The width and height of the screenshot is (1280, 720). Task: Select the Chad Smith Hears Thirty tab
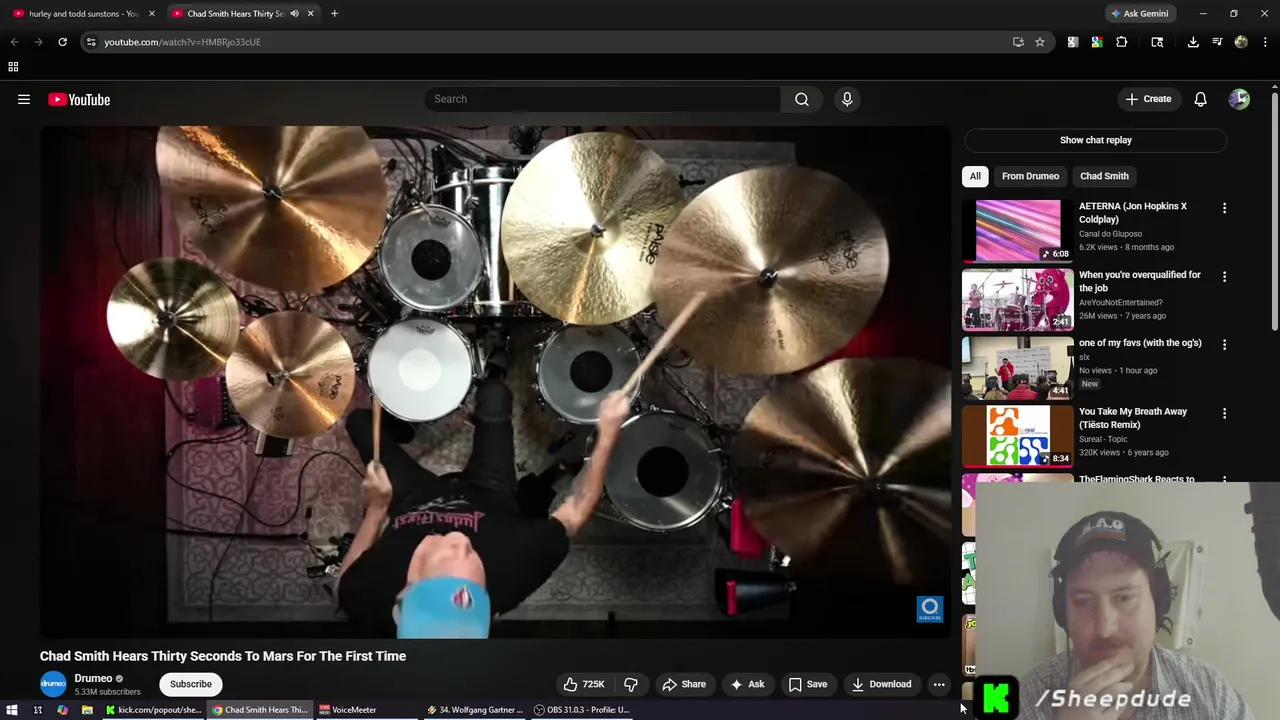[236, 14]
